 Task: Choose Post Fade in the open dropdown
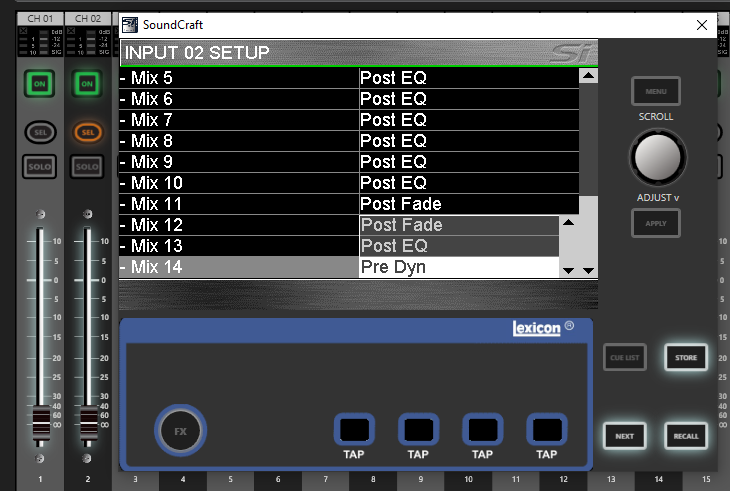(459, 225)
